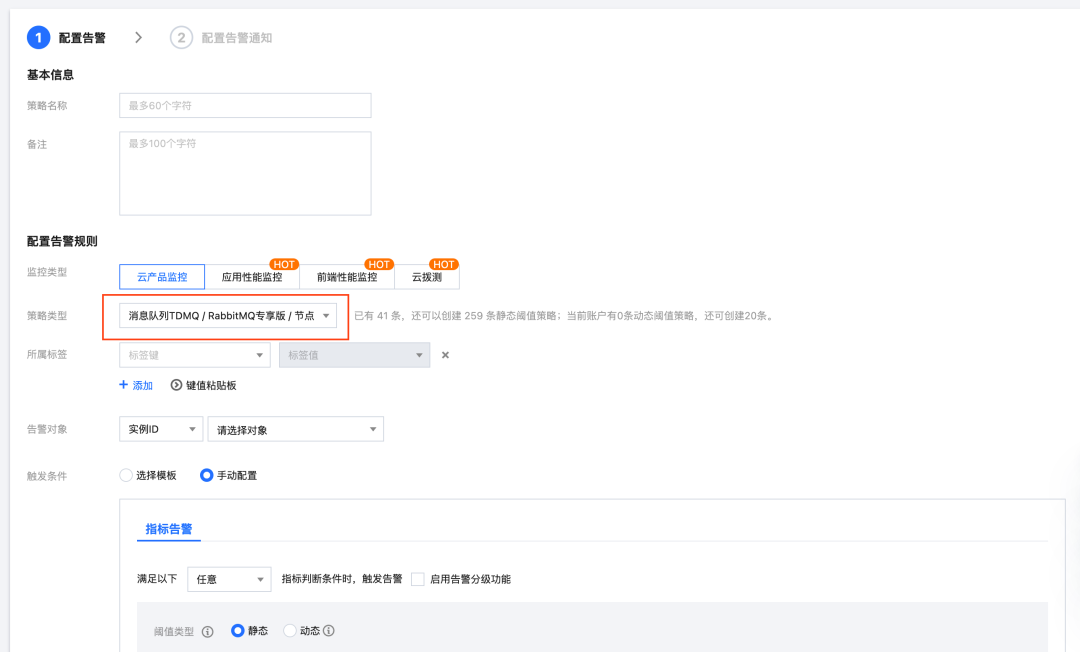Click 配置告警 step label

pyautogui.click(x=82, y=38)
